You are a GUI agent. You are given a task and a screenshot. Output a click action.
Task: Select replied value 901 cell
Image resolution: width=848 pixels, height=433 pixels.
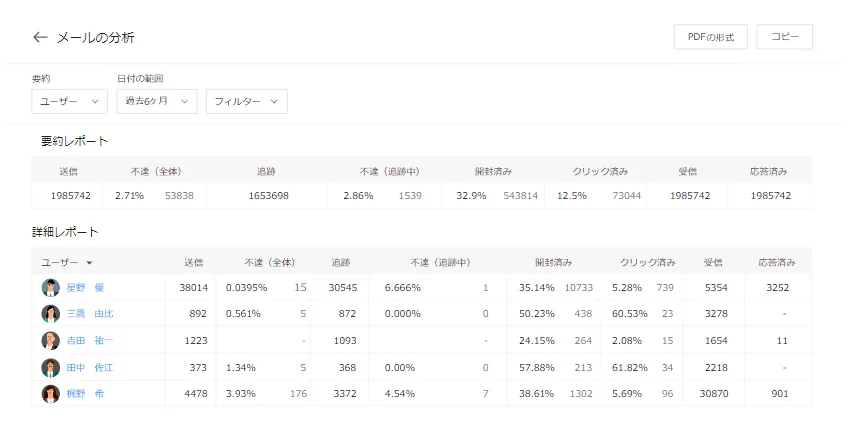(x=780, y=394)
